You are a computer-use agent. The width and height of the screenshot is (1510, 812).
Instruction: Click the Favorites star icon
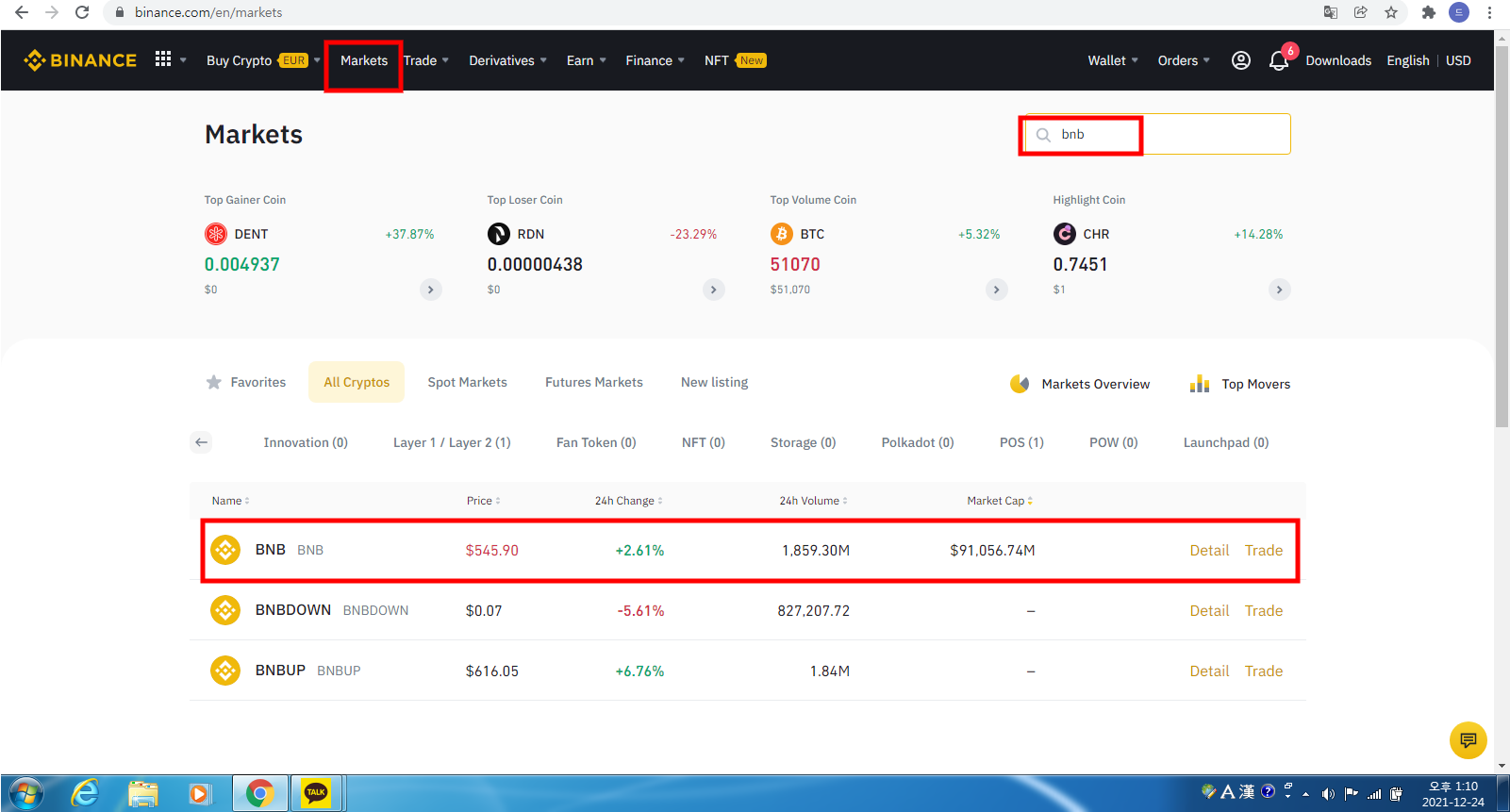click(214, 382)
